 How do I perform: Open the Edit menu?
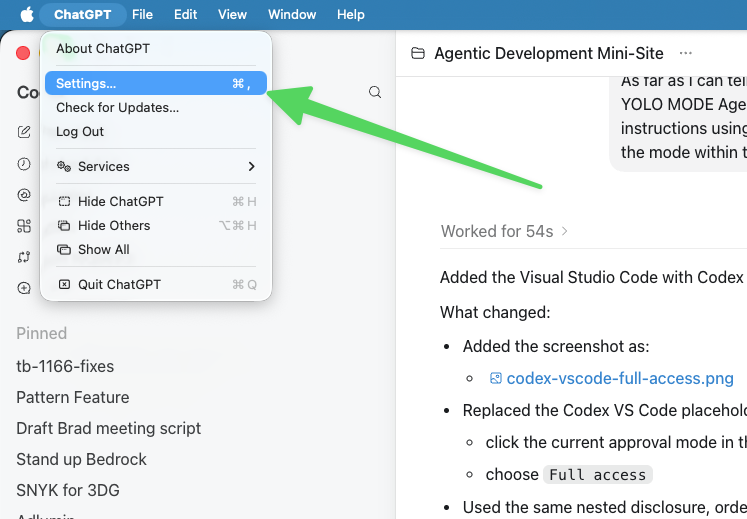(185, 14)
